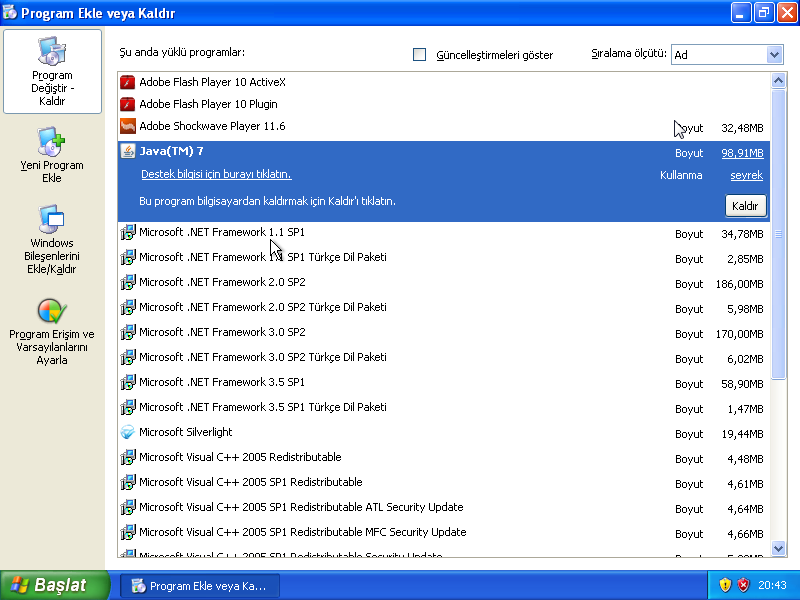800x600 pixels.
Task: Select Adobe Flash Player 10 Plugin entry
Action: pos(444,104)
